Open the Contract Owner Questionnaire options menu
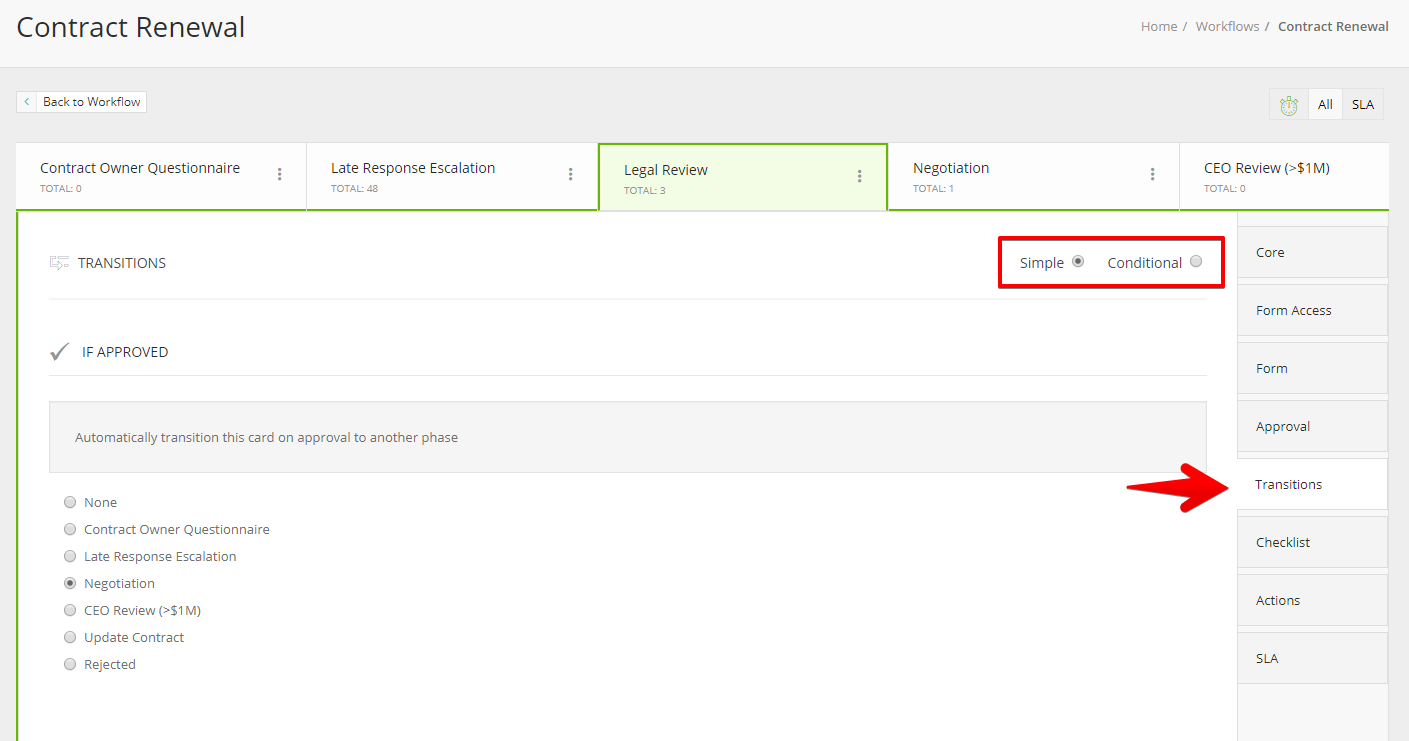 pyautogui.click(x=279, y=173)
